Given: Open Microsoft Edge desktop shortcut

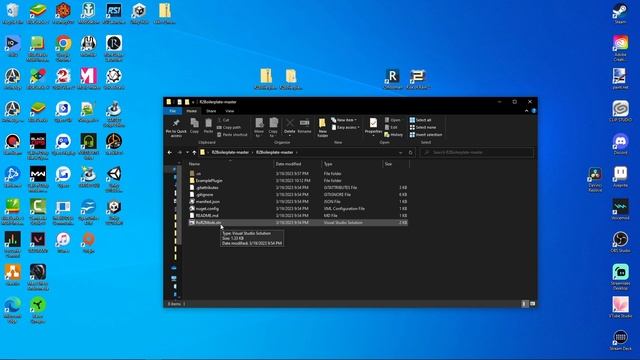Looking at the screenshot, I should point(13,310).
